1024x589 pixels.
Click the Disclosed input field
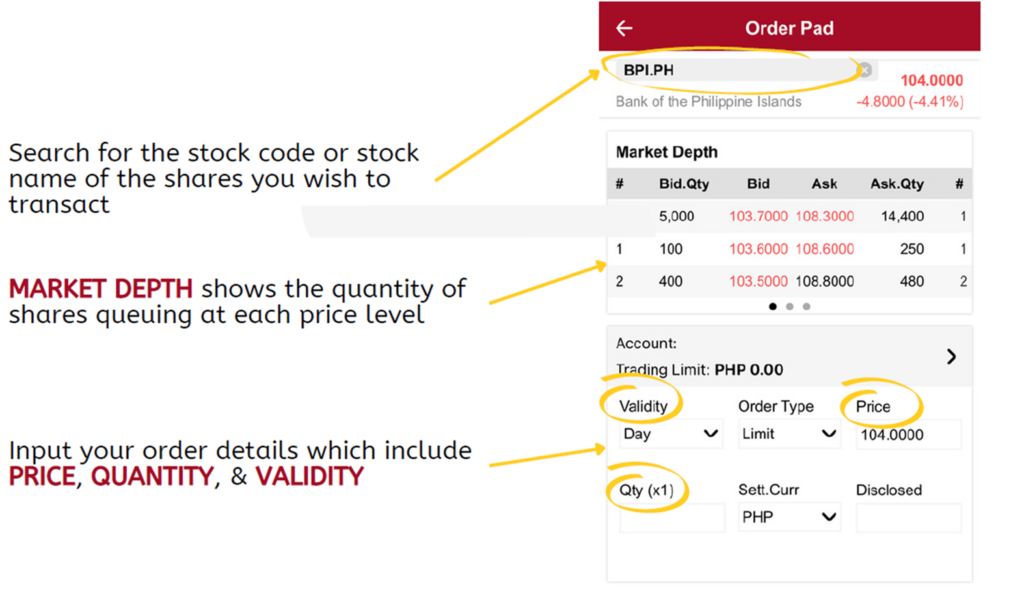(908, 517)
